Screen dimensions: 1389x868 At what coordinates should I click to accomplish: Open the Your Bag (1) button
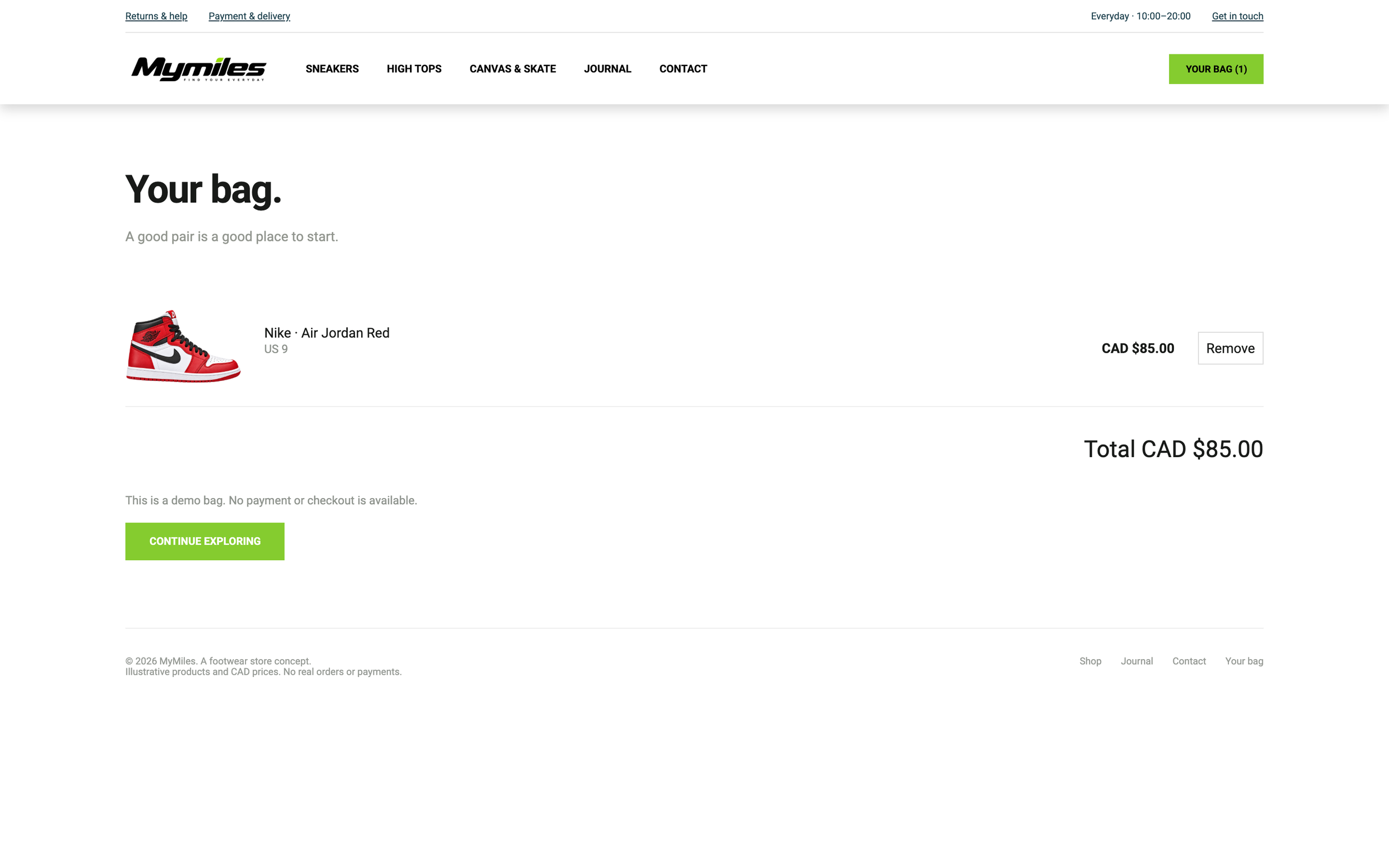pos(1216,69)
